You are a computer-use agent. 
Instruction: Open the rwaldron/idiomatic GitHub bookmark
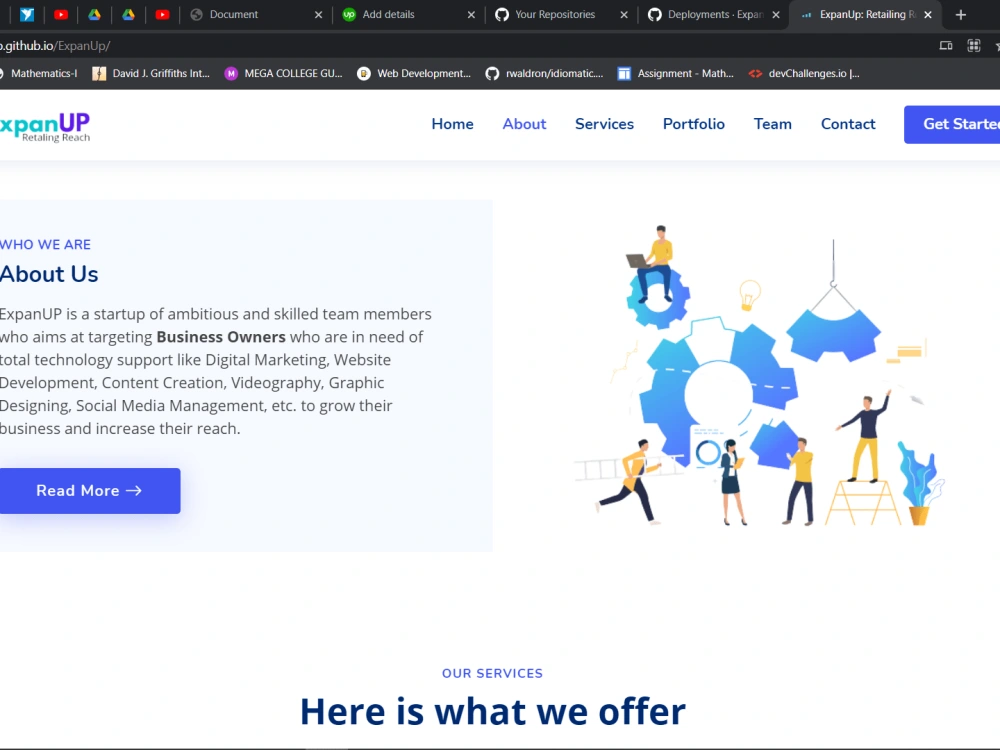544,73
